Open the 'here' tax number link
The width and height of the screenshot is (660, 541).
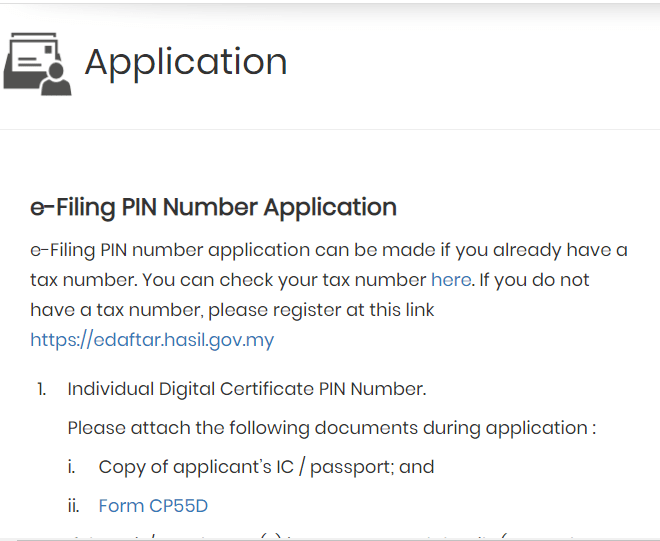click(450, 279)
